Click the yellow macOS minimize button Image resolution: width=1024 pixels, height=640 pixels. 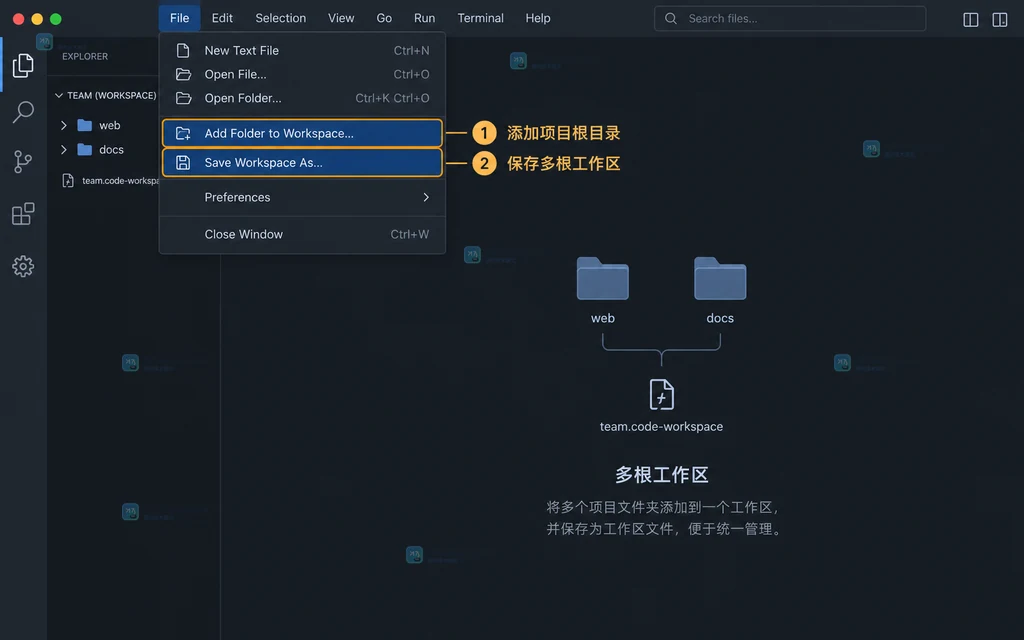point(37,19)
